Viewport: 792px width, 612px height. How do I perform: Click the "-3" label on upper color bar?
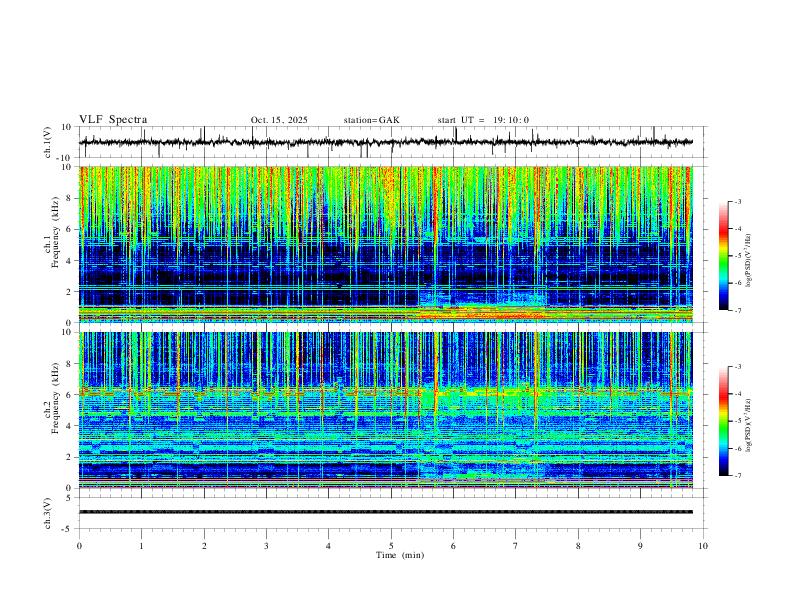(737, 201)
